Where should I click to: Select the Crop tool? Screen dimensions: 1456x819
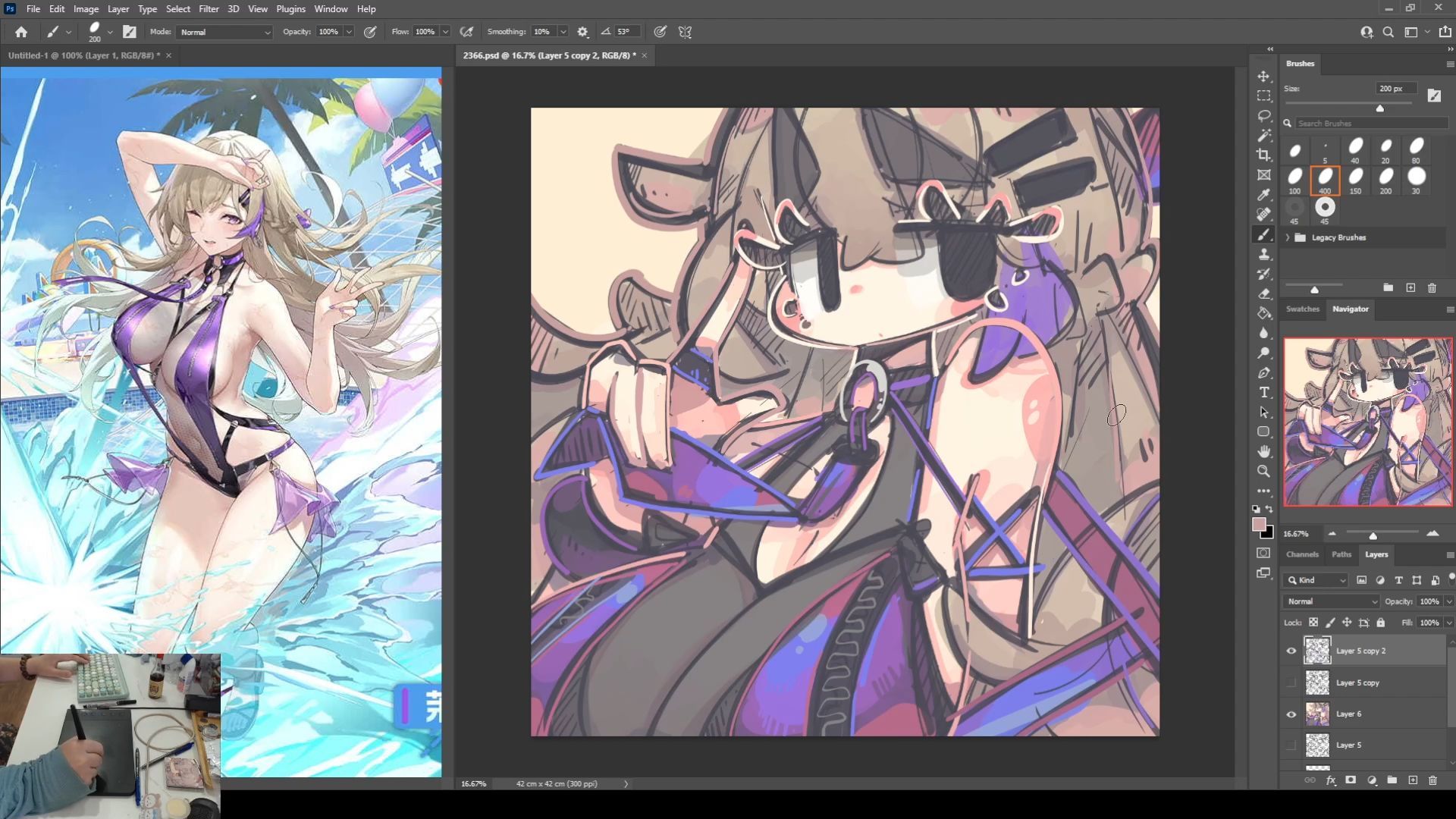1263,155
